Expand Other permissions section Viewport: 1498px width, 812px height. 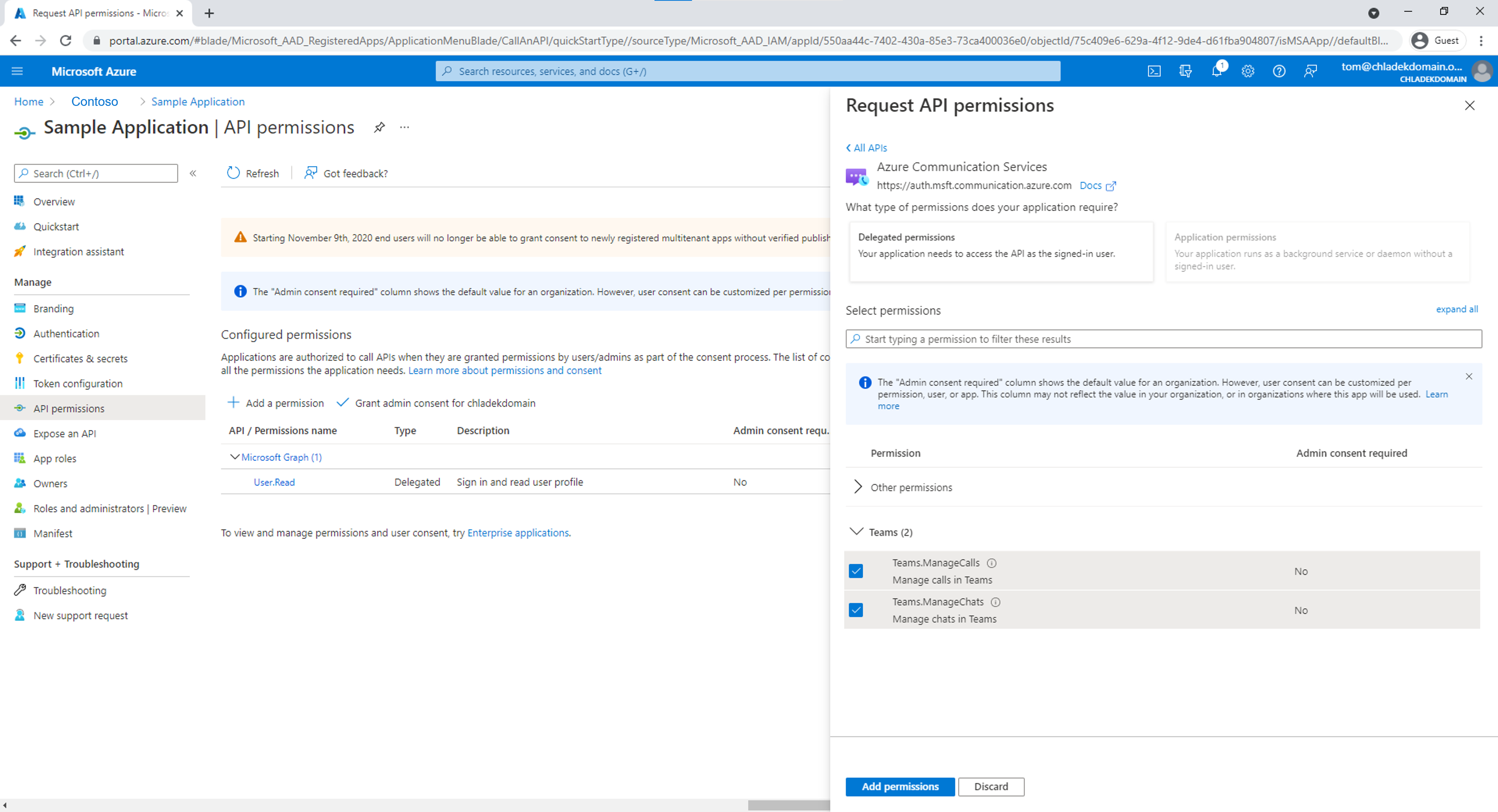click(857, 487)
